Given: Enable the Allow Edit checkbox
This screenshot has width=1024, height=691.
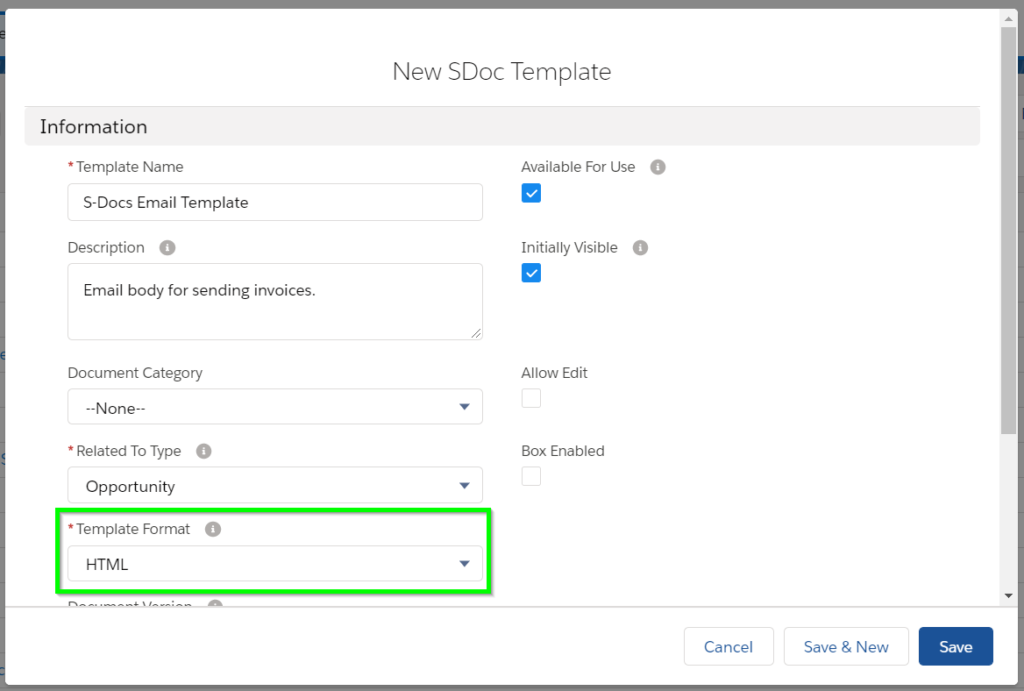Looking at the screenshot, I should (531, 398).
